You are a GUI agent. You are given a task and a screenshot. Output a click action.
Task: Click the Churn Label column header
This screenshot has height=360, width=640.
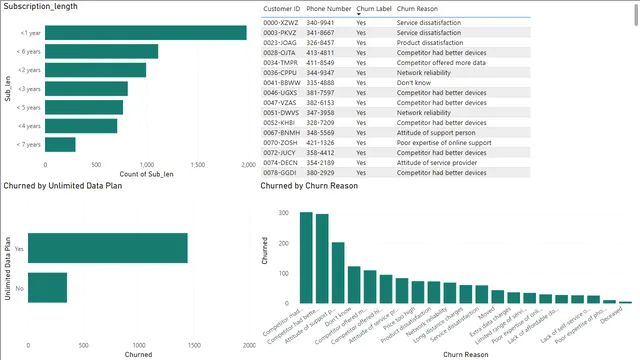tap(374, 9)
